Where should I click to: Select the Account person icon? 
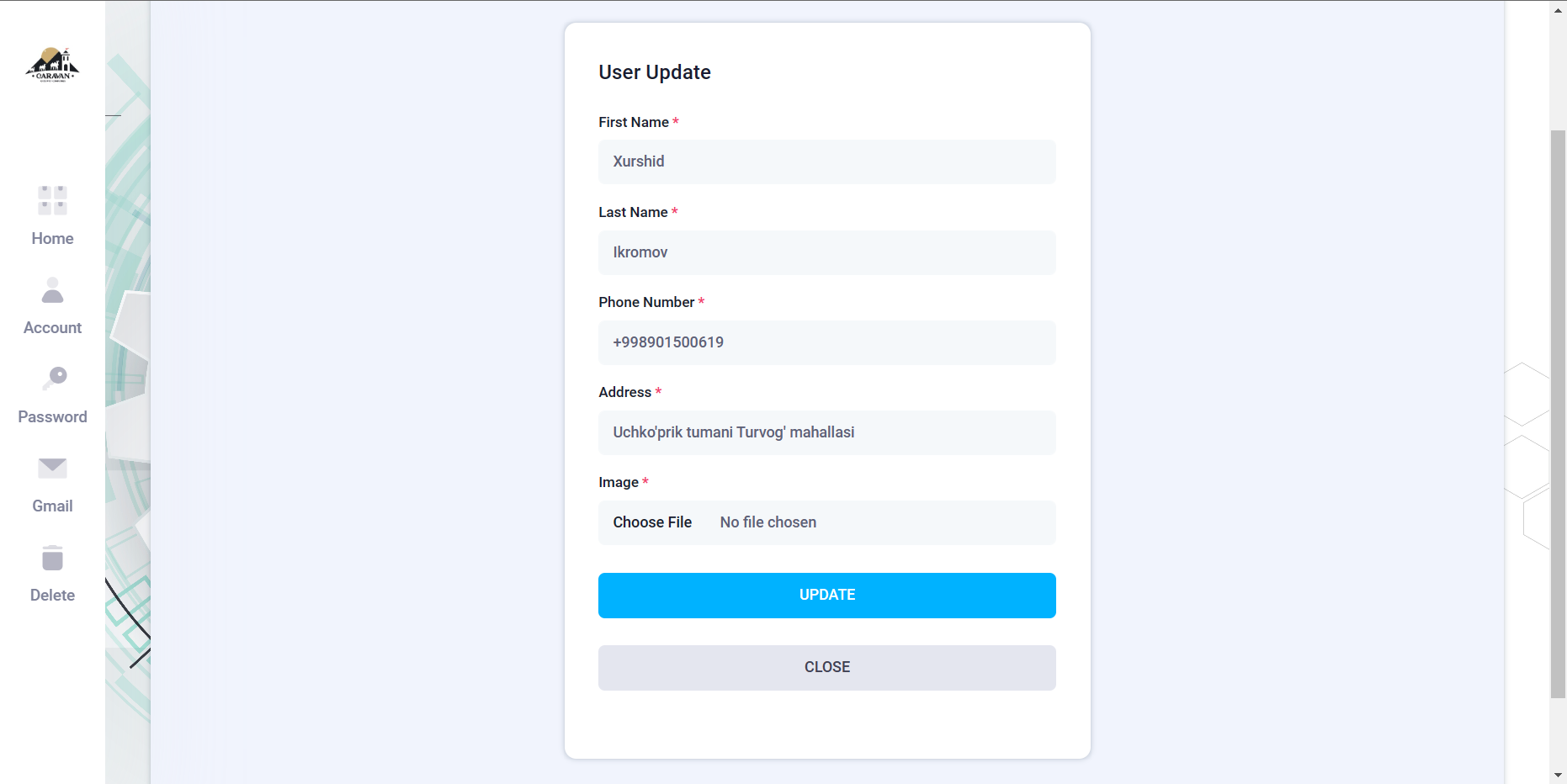(51, 291)
